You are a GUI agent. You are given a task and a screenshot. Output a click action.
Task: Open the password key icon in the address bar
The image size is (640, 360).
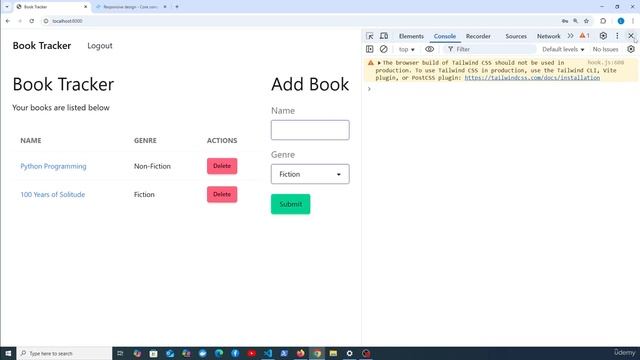point(564,21)
